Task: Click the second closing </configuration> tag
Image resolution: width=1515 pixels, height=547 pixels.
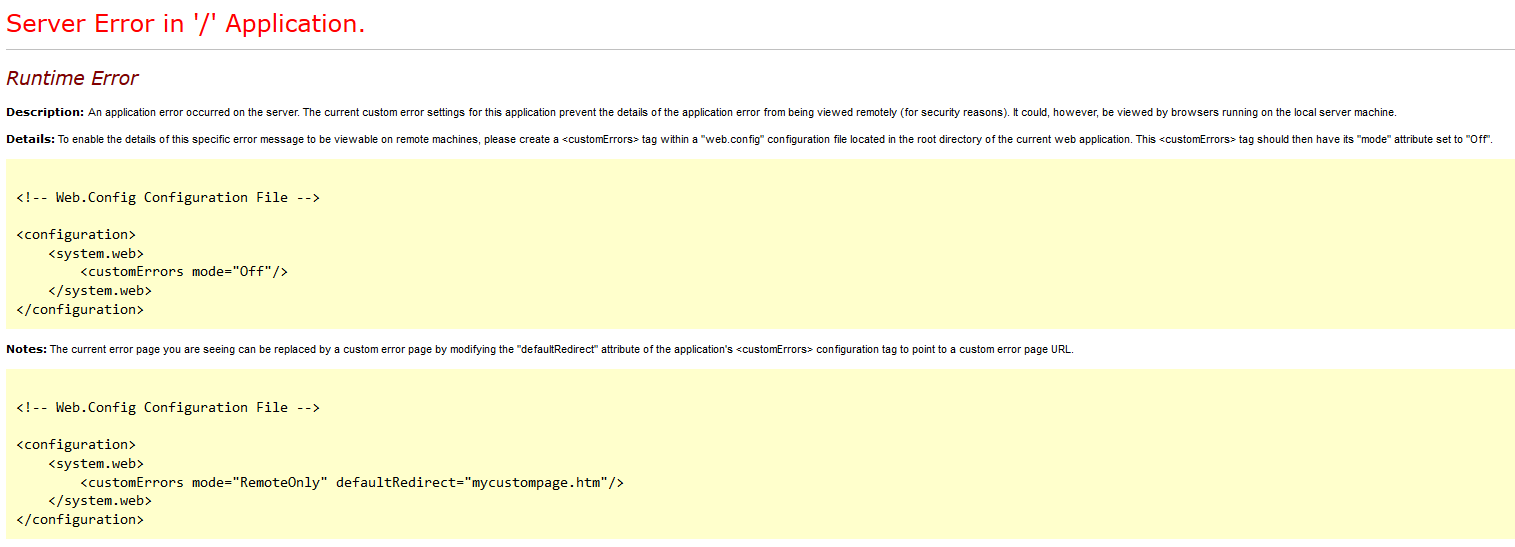Action: pyautogui.click(x=80, y=520)
